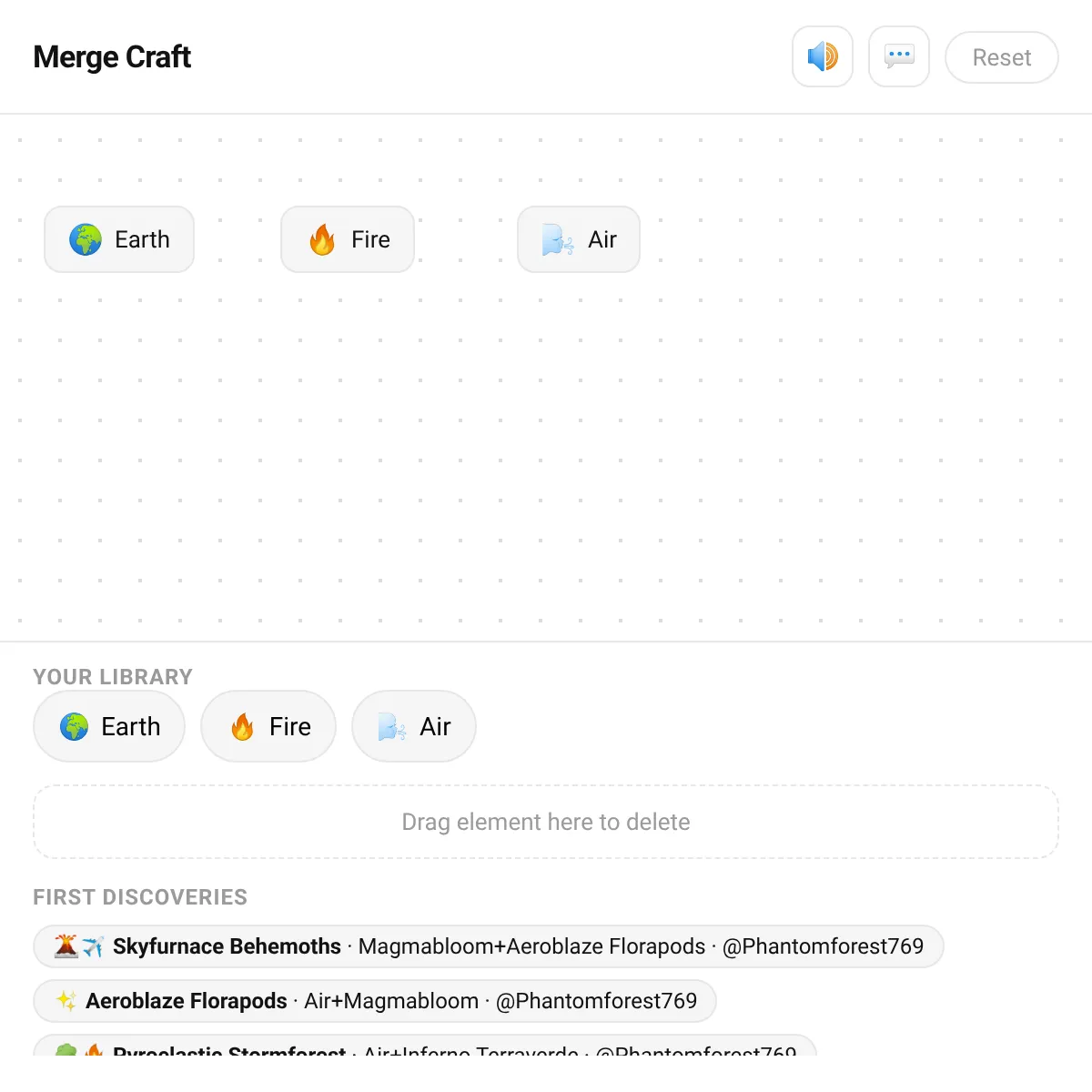Click the 'Drag element here to delete' zone
1092x1092 pixels.
click(x=546, y=822)
